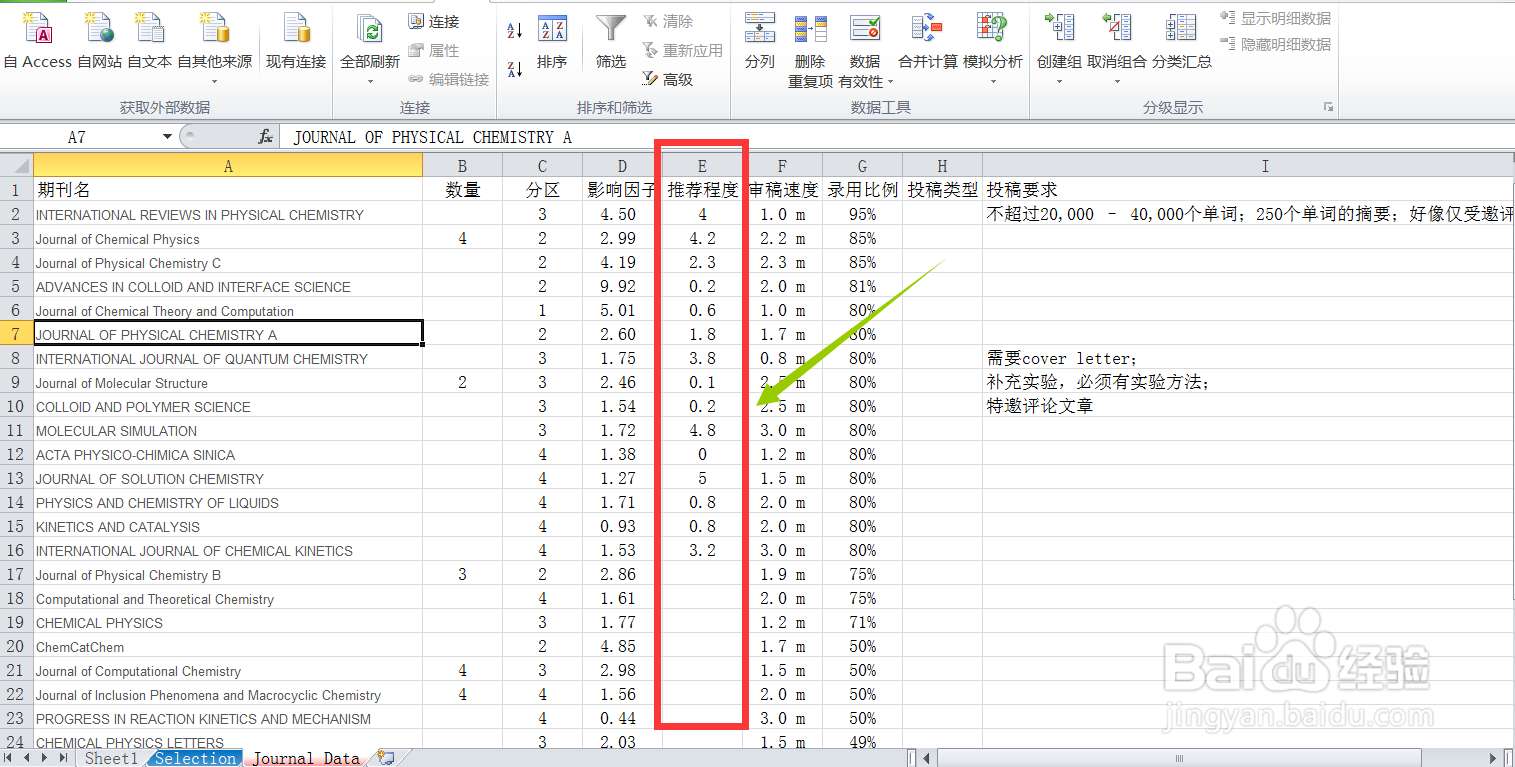The image size is (1515, 767).
Task: Select column I header
Action: tap(1249, 166)
